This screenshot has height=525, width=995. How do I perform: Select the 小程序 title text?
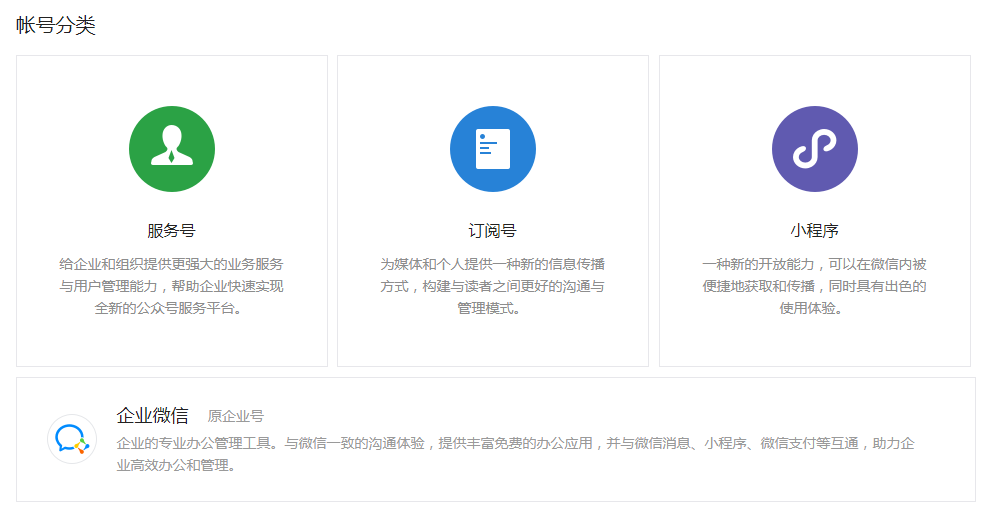tap(815, 231)
